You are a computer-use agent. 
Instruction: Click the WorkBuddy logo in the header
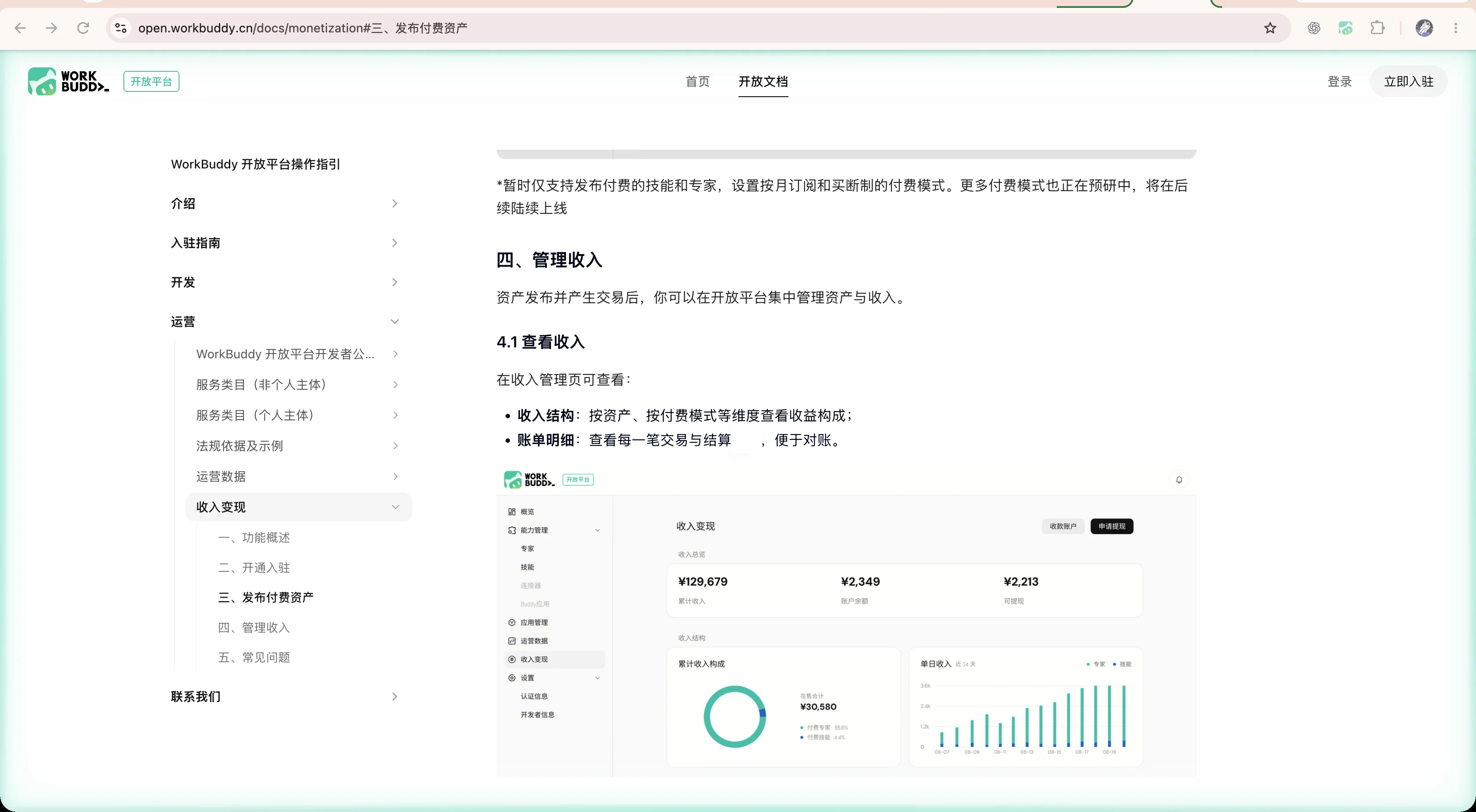click(68, 81)
